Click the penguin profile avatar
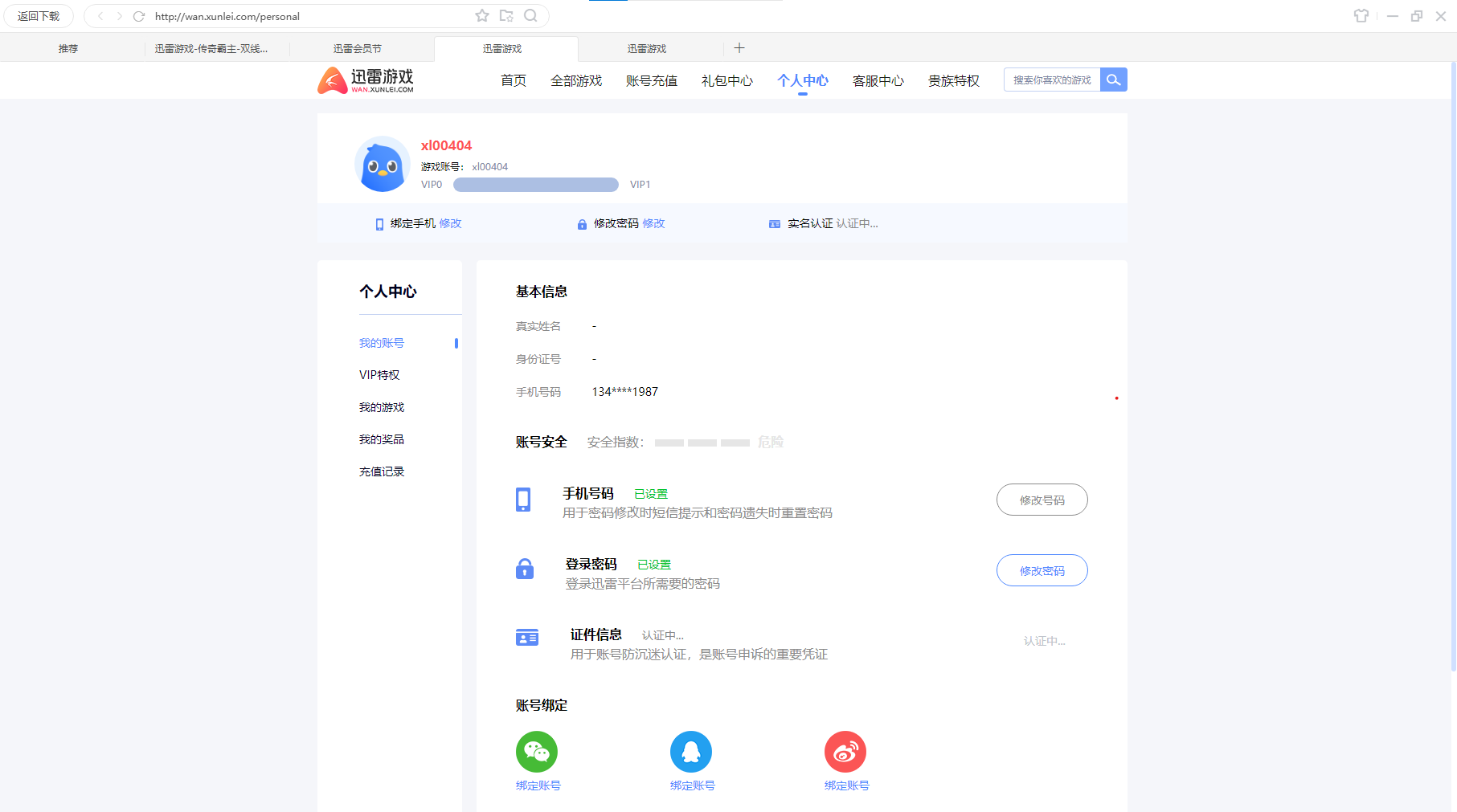1457x812 pixels. [382, 164]
